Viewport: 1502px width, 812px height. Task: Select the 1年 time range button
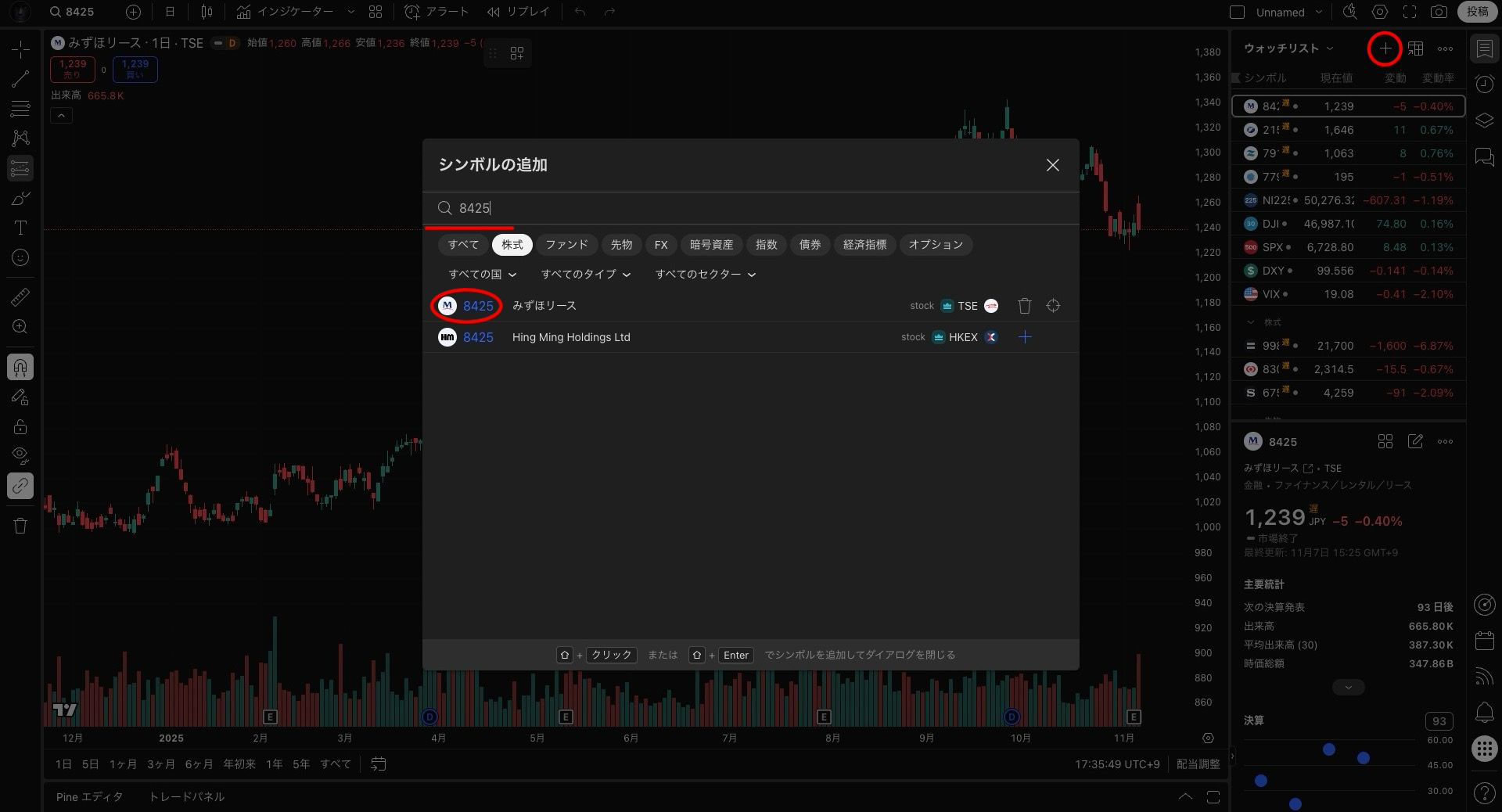(274, 764)
